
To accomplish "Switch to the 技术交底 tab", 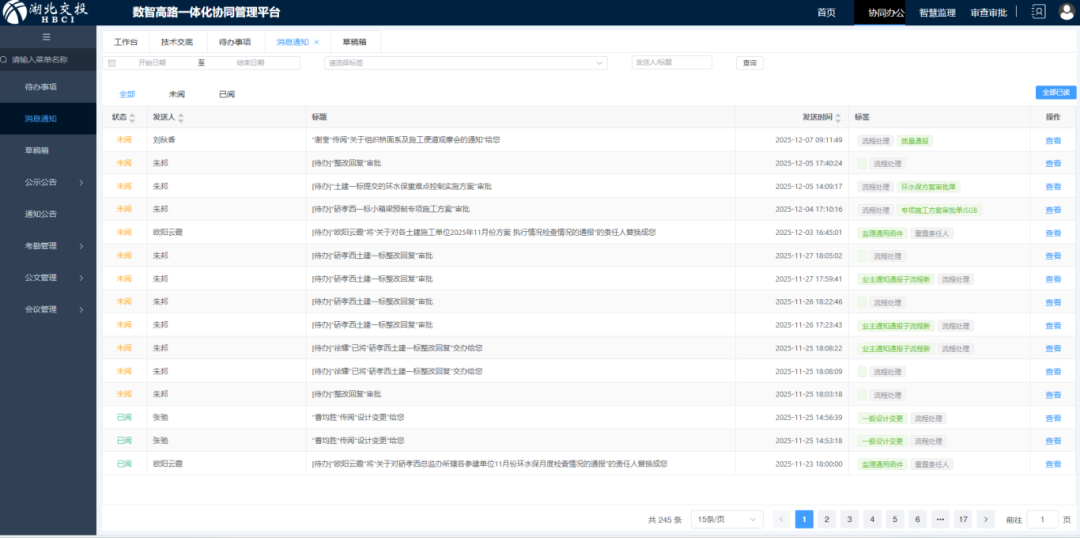I will (177, 42).
